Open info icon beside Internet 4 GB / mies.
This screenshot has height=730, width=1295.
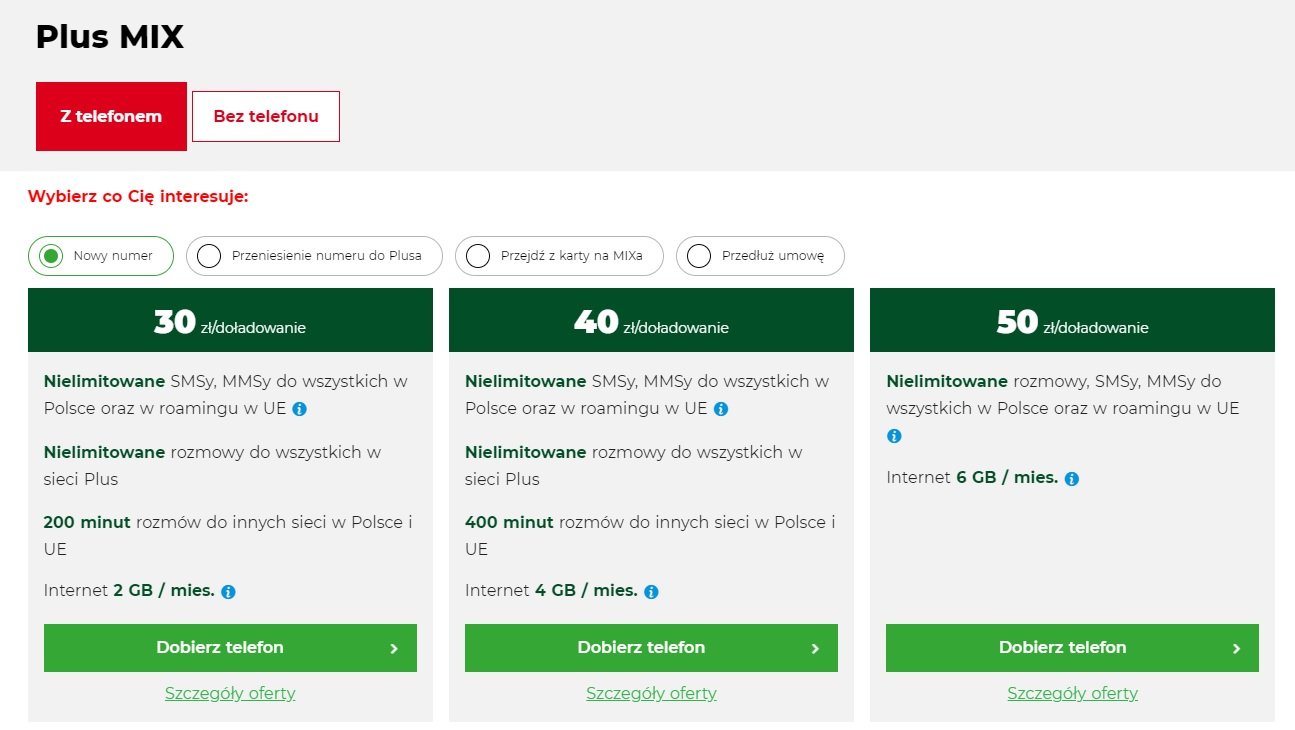coord(651,592)
